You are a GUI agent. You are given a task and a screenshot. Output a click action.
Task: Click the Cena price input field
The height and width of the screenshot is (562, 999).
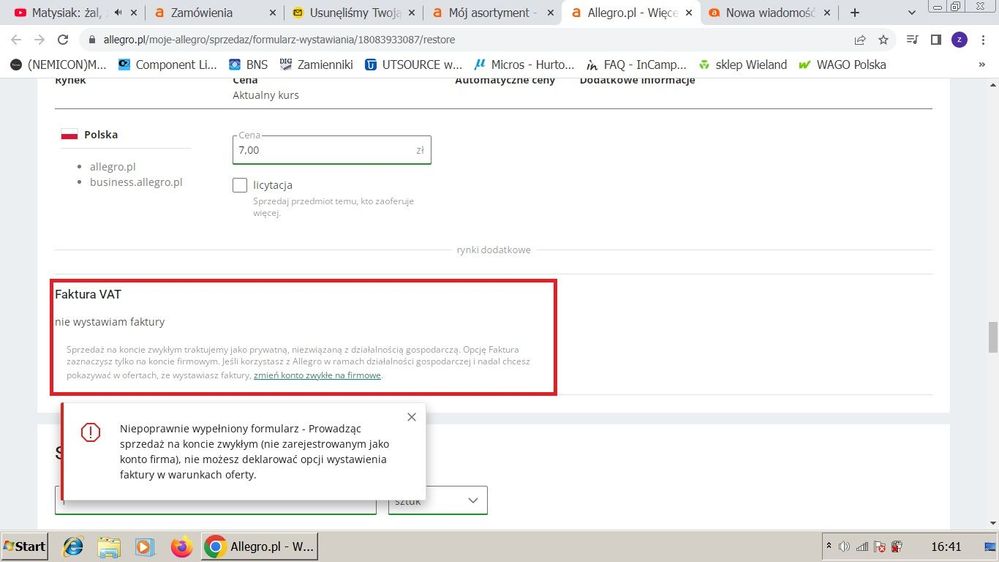point(322,150)
